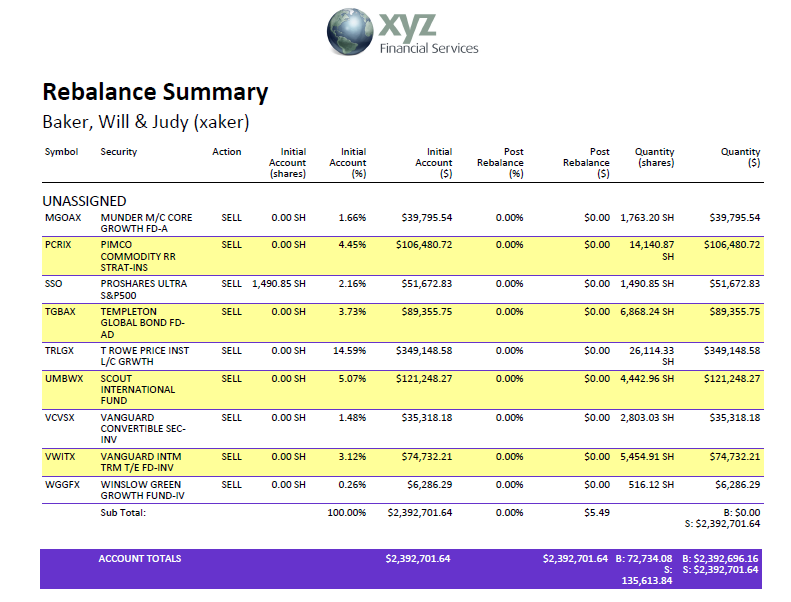791x602 pixels.
Task: Select the TRLGX symbol row
Action: click(x=61, y=351)
